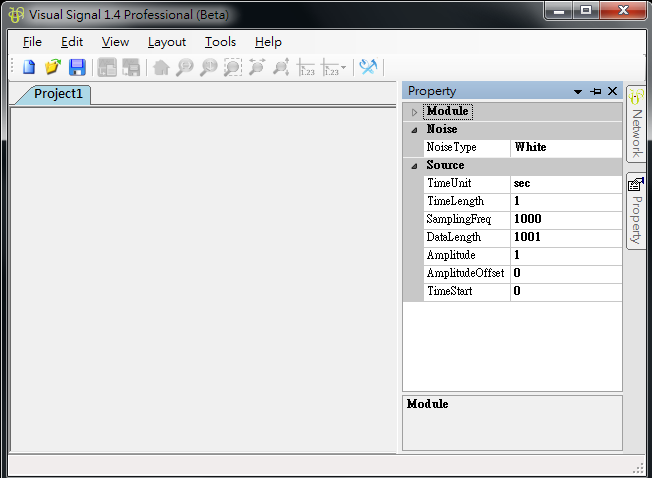Expand the Module property group
Screen dimensions: 652x478
pos(414,112)
